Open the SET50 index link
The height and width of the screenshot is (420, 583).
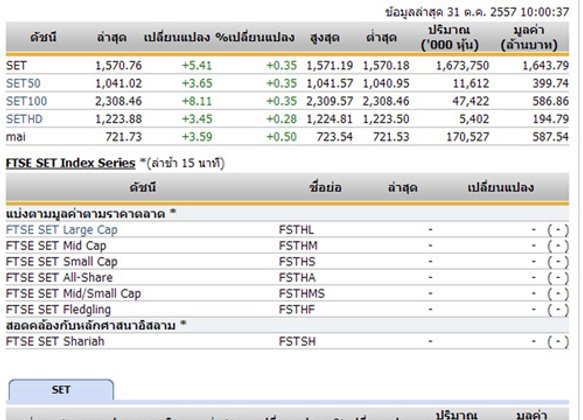pos(23,83)
